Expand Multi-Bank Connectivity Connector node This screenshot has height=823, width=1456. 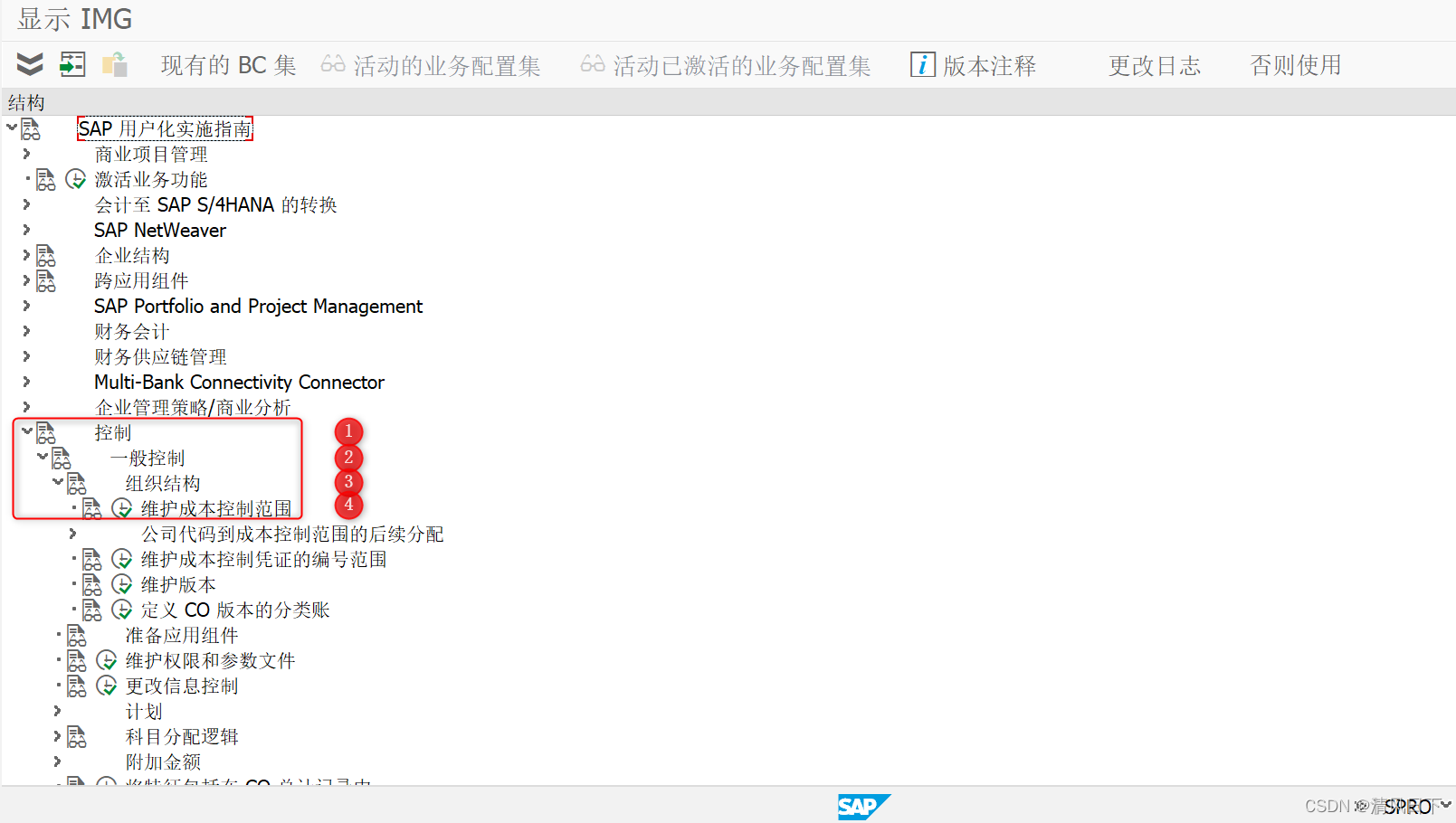coord(26,382)
